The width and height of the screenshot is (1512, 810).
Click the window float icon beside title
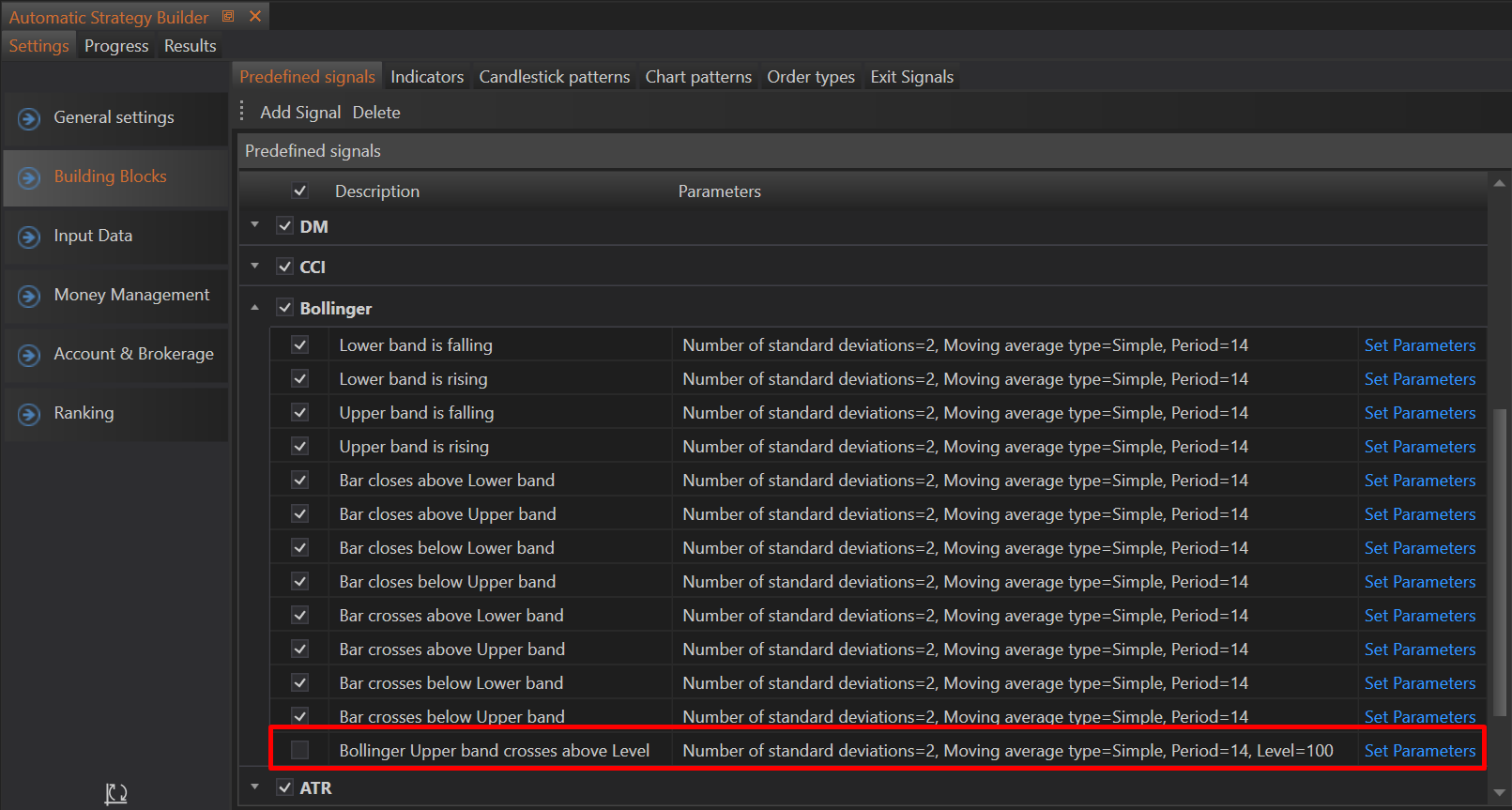click(228, 17)
